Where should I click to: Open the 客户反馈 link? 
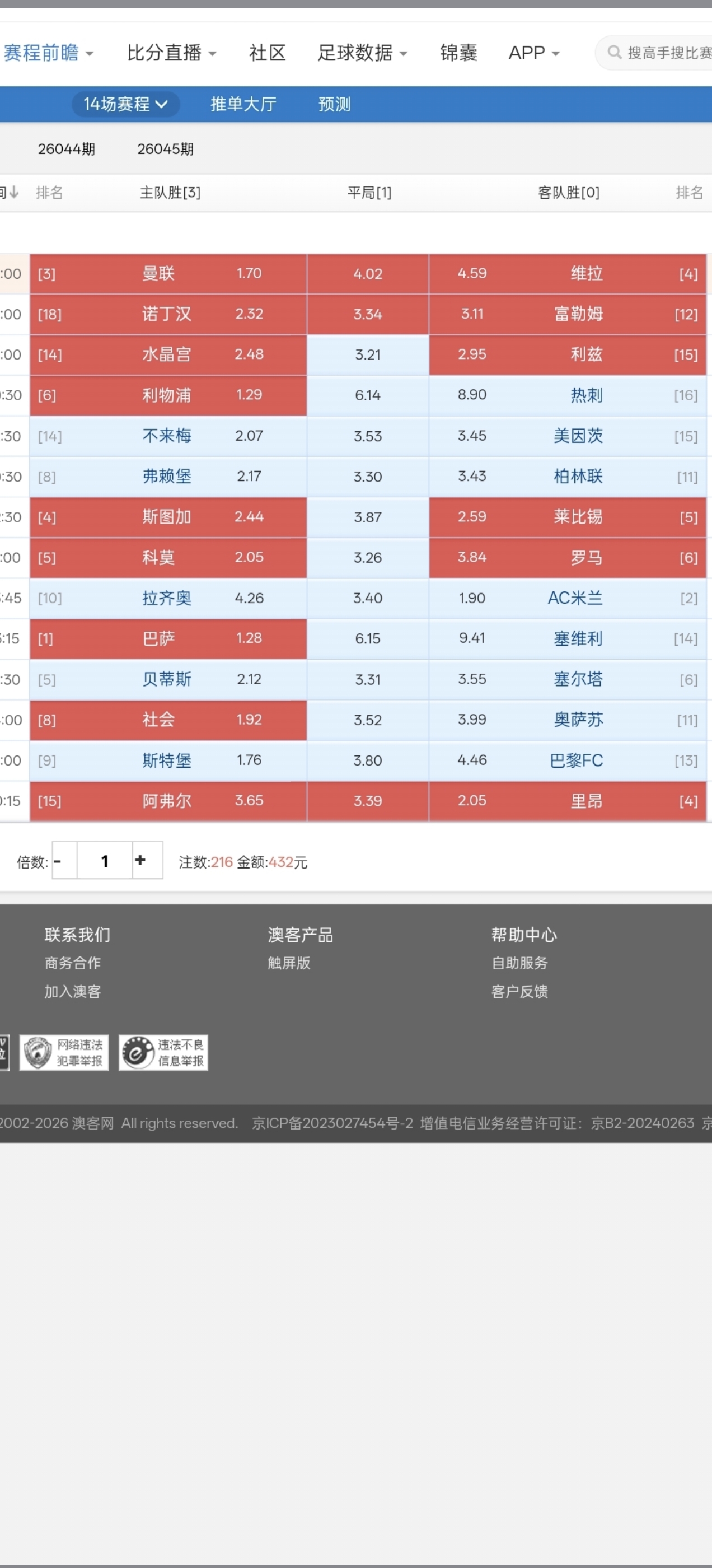519,992
